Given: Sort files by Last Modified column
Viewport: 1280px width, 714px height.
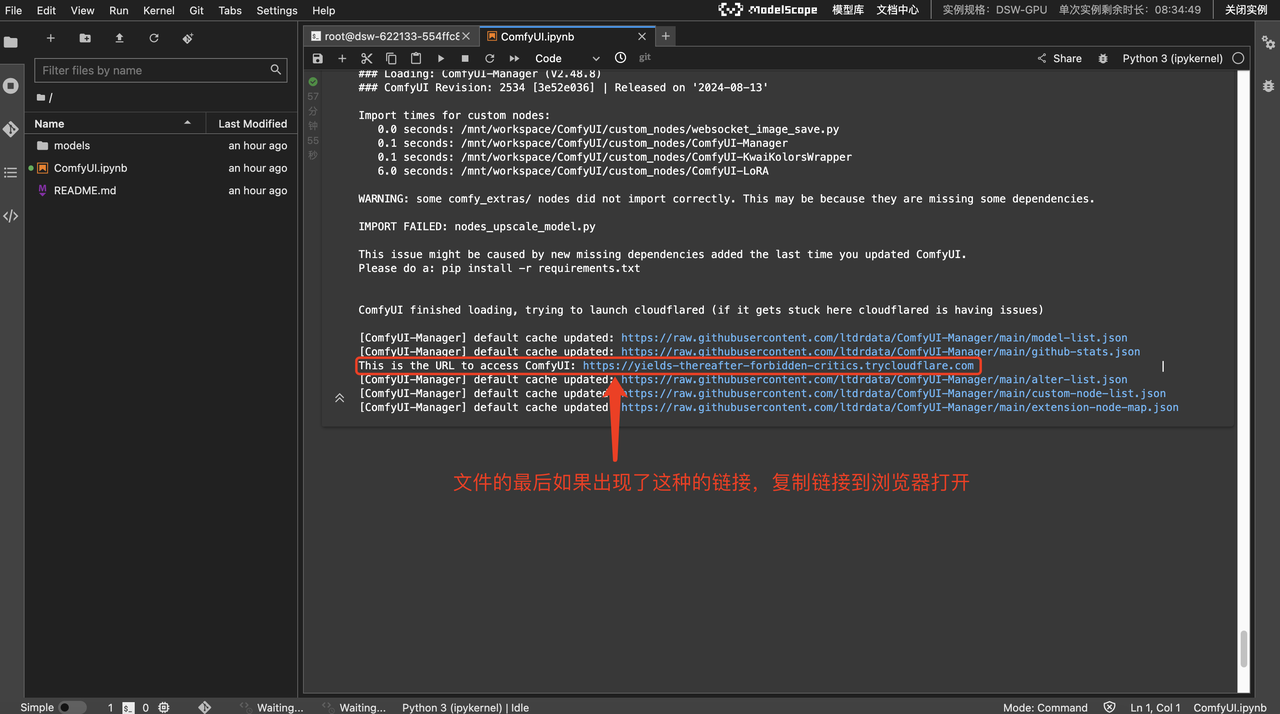Looking at the screenshot, I should pyautogui.click(x=252, y=123).
